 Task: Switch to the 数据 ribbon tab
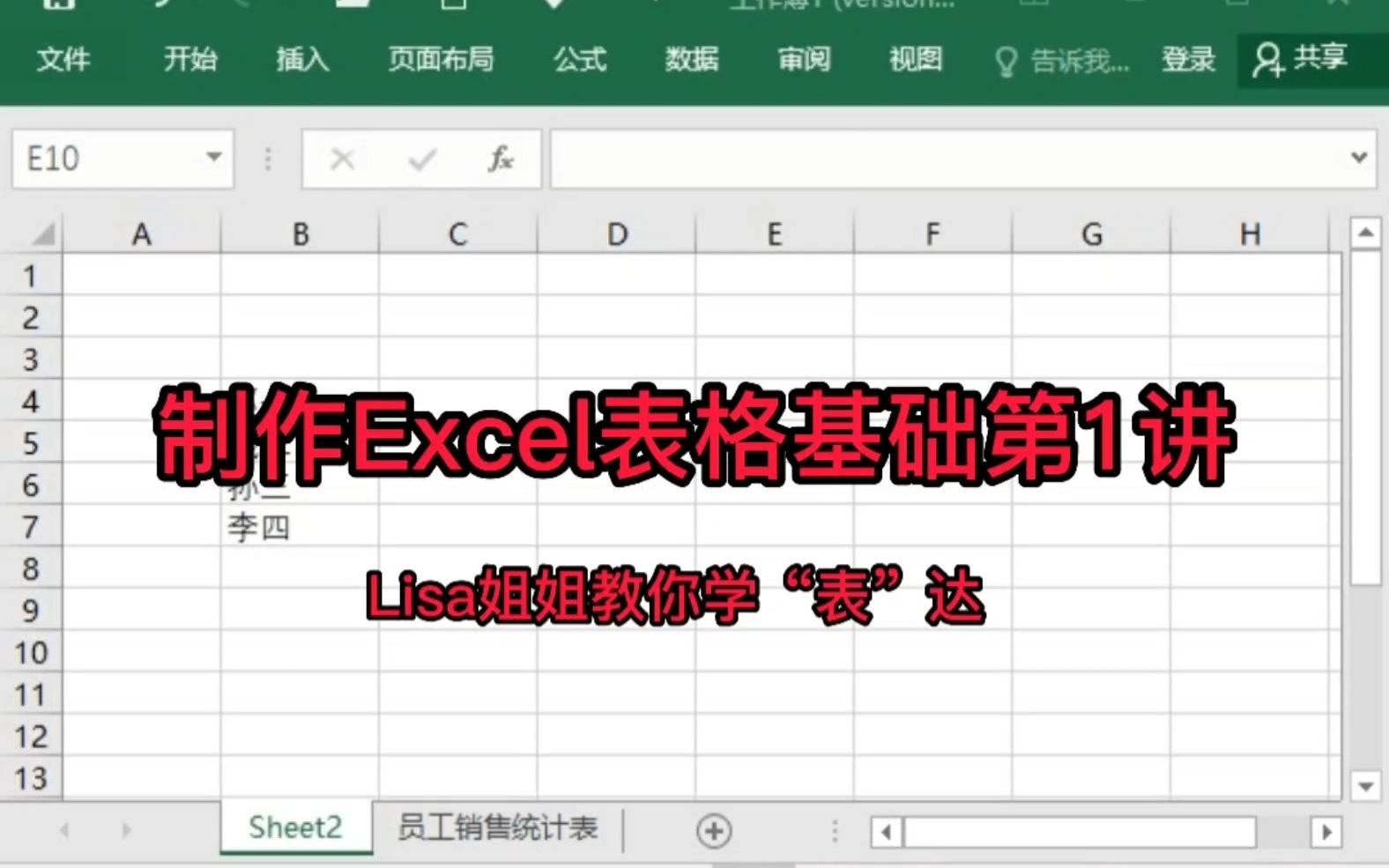pyautogui.click(x=692, y=59)
